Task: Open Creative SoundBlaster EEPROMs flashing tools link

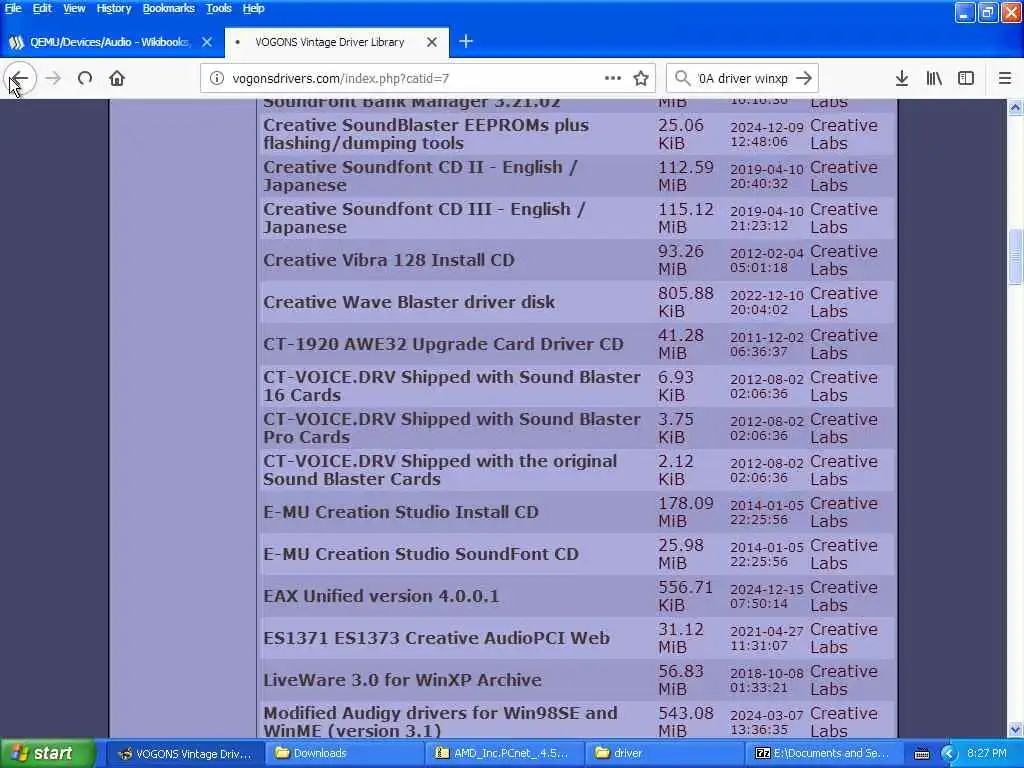Action: click(x=426, y=134)
